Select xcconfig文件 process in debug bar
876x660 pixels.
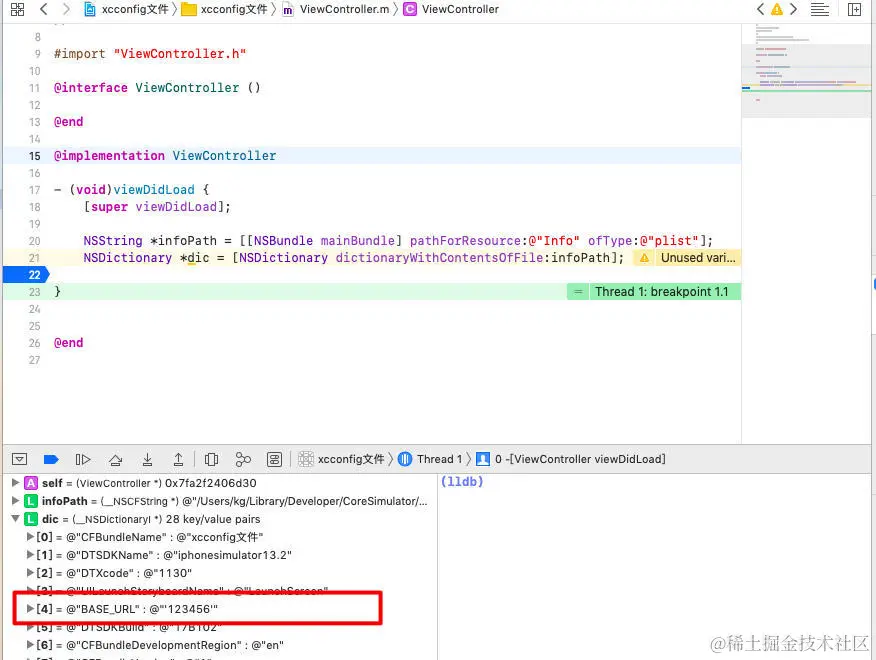tap(341, 459)
